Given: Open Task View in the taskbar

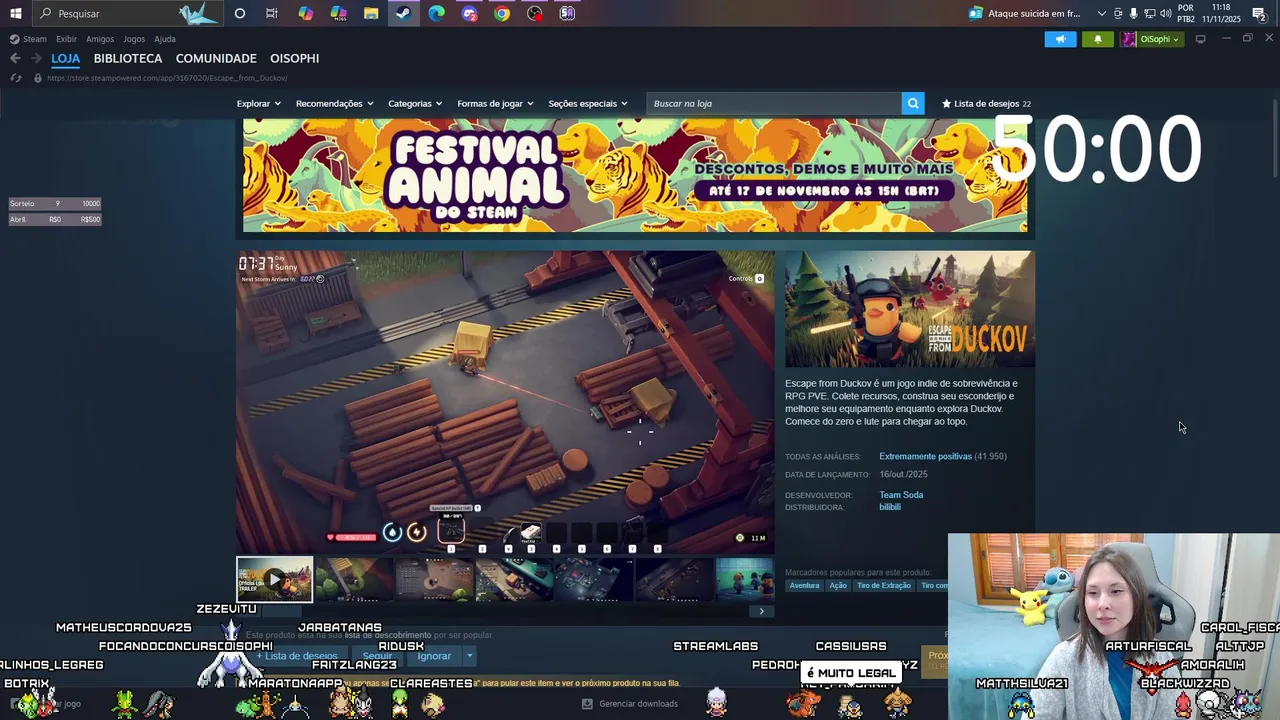Looking at the screenshot, I should pyautogui.click(x=272, y=13).
